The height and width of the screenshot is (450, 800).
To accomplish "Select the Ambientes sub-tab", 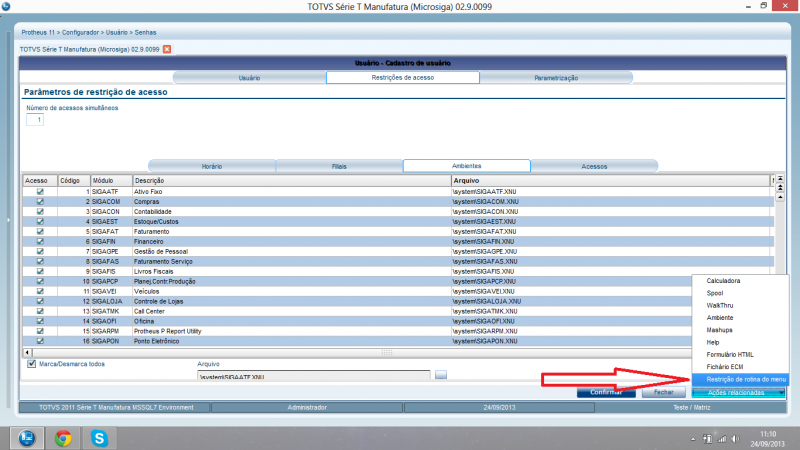I will (x=466, y=166).
